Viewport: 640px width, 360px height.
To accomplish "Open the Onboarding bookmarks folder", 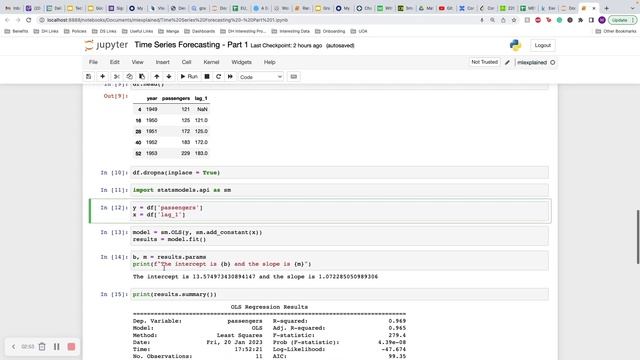I will pos(330,31).
